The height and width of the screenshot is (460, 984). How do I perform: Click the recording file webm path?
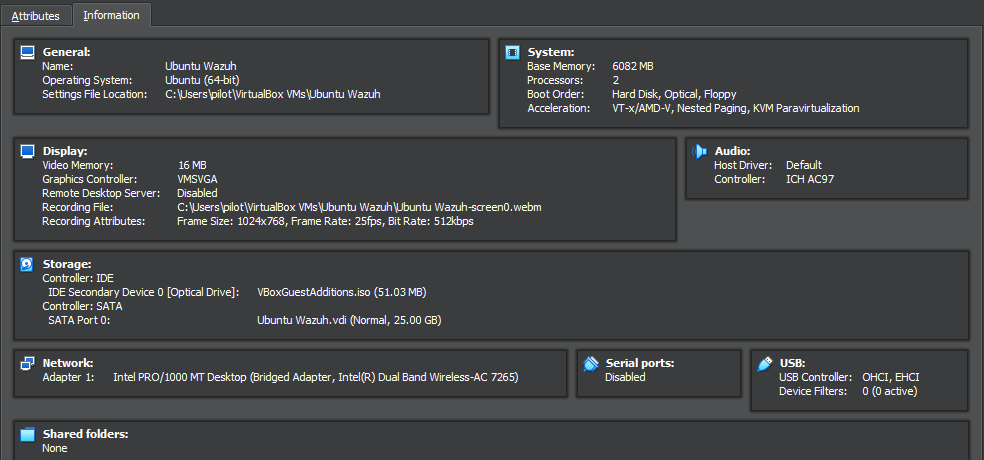359,207
